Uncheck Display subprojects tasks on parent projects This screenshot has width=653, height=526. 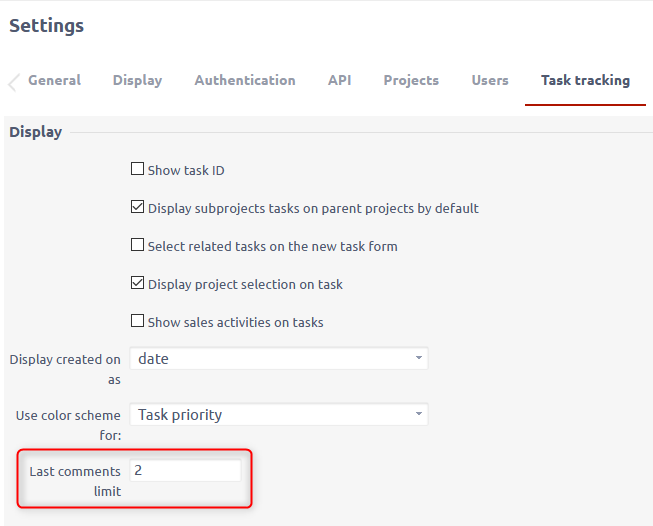point(137,208)
